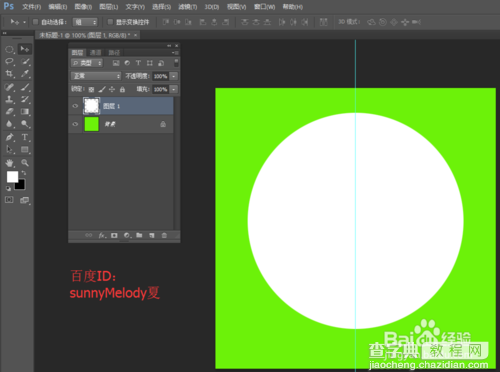Open the auto-select 组 dropdown
This screenshot has width=500, height=372.
(x=85, y=22)
